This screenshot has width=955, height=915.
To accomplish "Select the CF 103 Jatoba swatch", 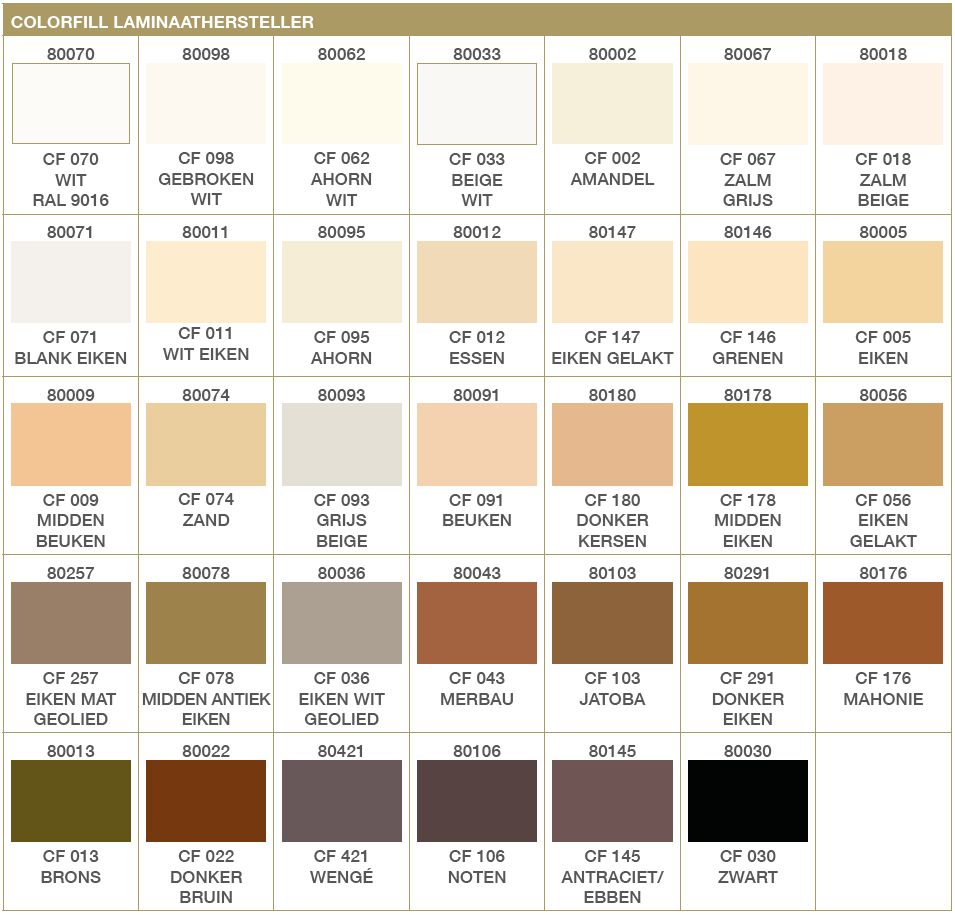I will (x=612, y=623).
